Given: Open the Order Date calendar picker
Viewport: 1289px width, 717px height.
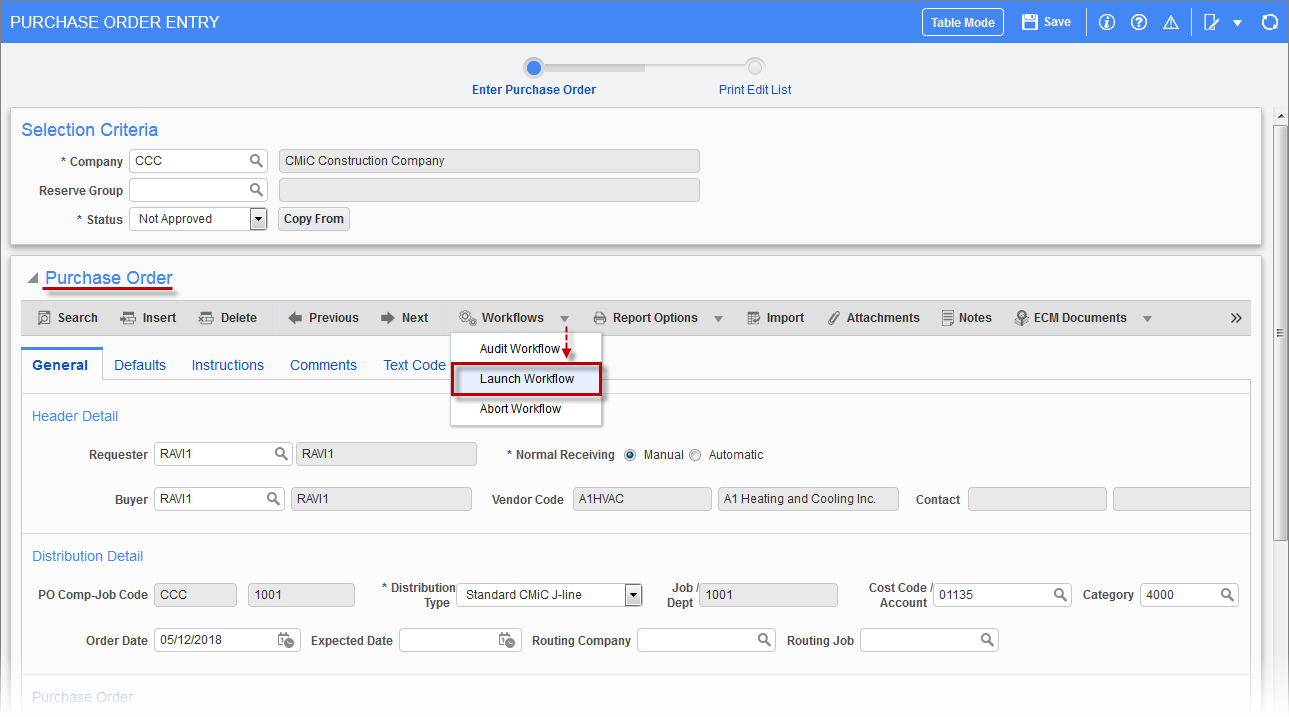Looking at the screenshot, I should [x=288, y=640].
